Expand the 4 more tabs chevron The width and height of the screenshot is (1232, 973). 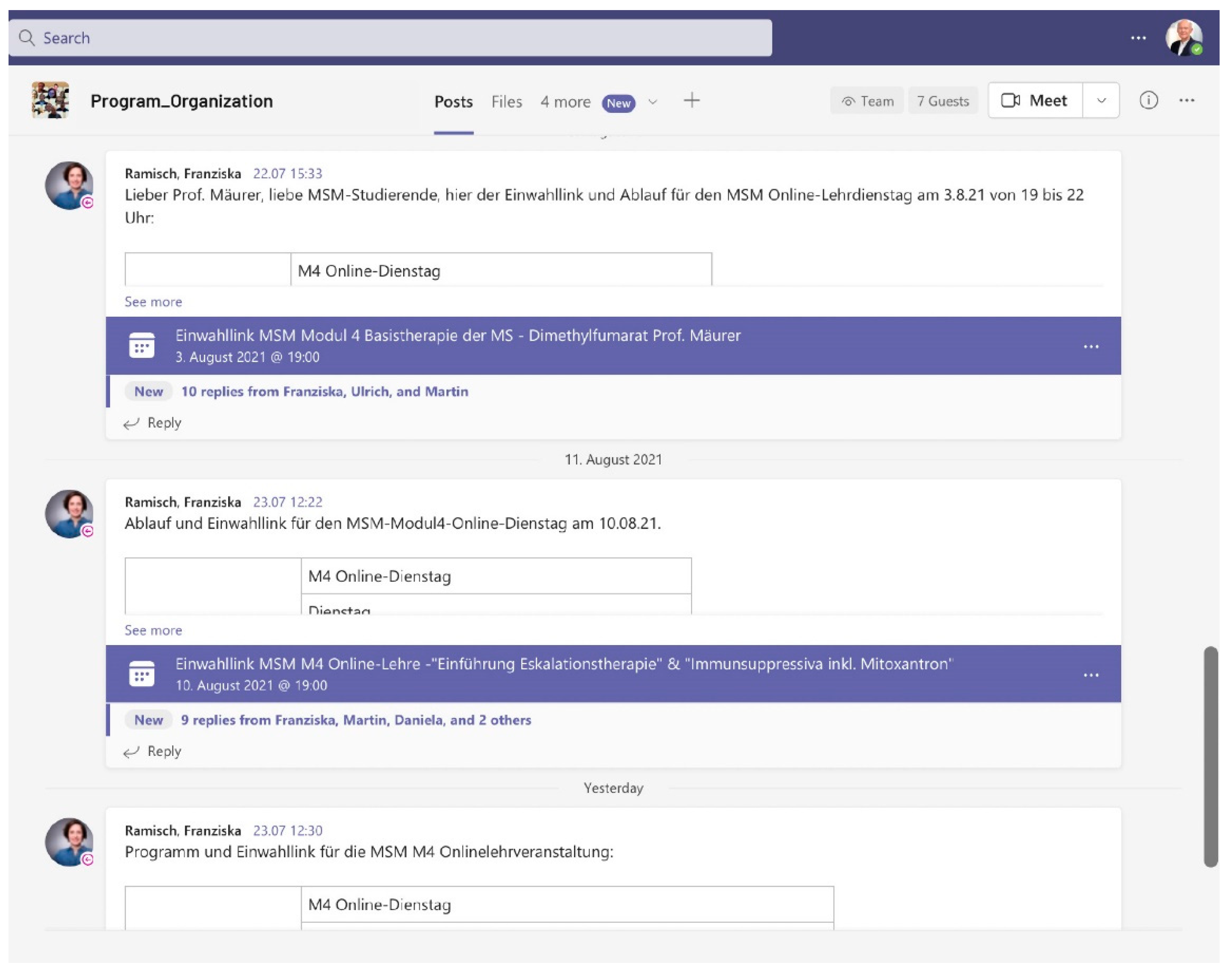pyautogui.click(x=653, y=102)
